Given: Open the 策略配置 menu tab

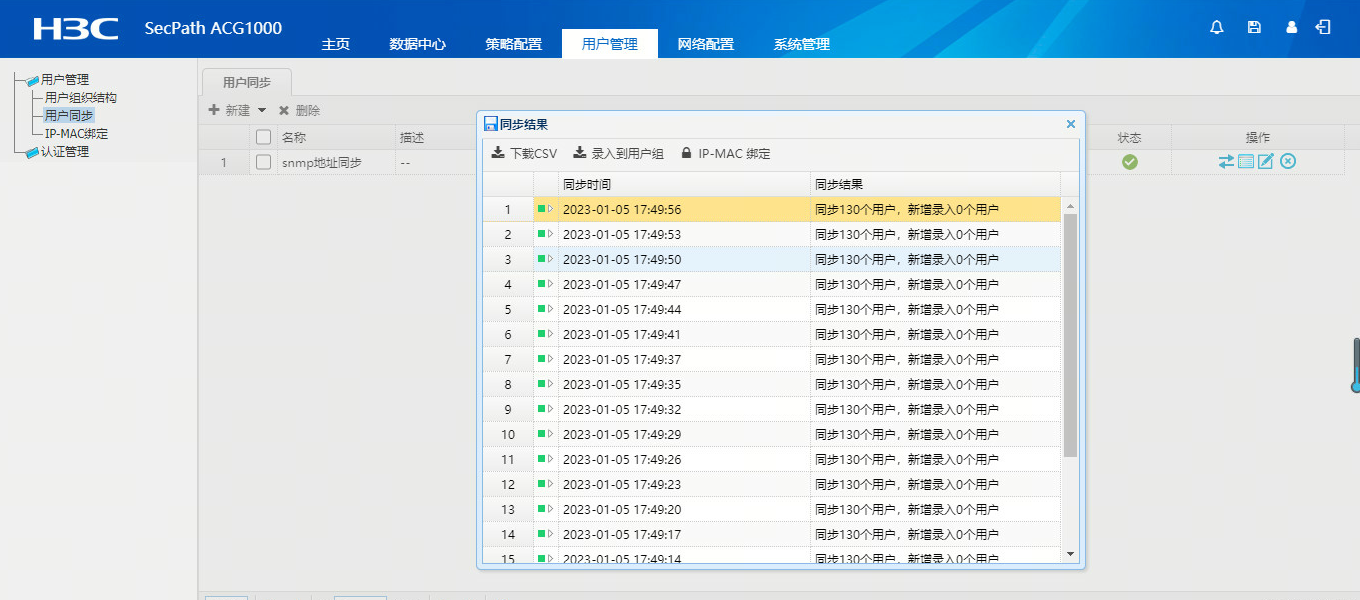Looking at the screenshot, I should point(514,44).
